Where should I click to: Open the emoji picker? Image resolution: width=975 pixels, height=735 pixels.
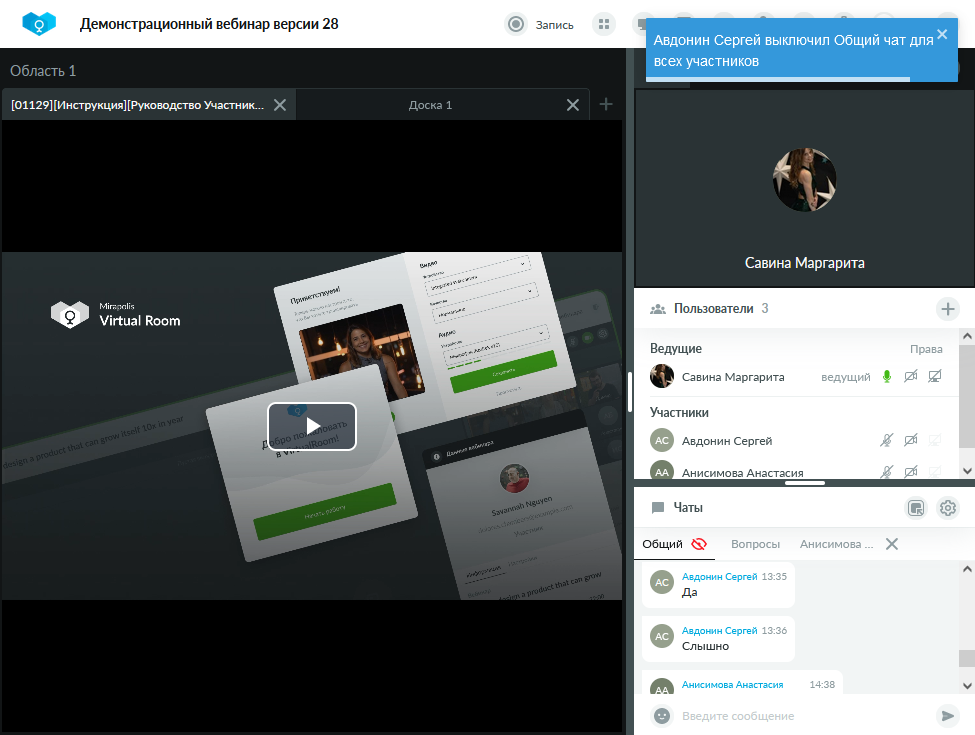(662, 716)
